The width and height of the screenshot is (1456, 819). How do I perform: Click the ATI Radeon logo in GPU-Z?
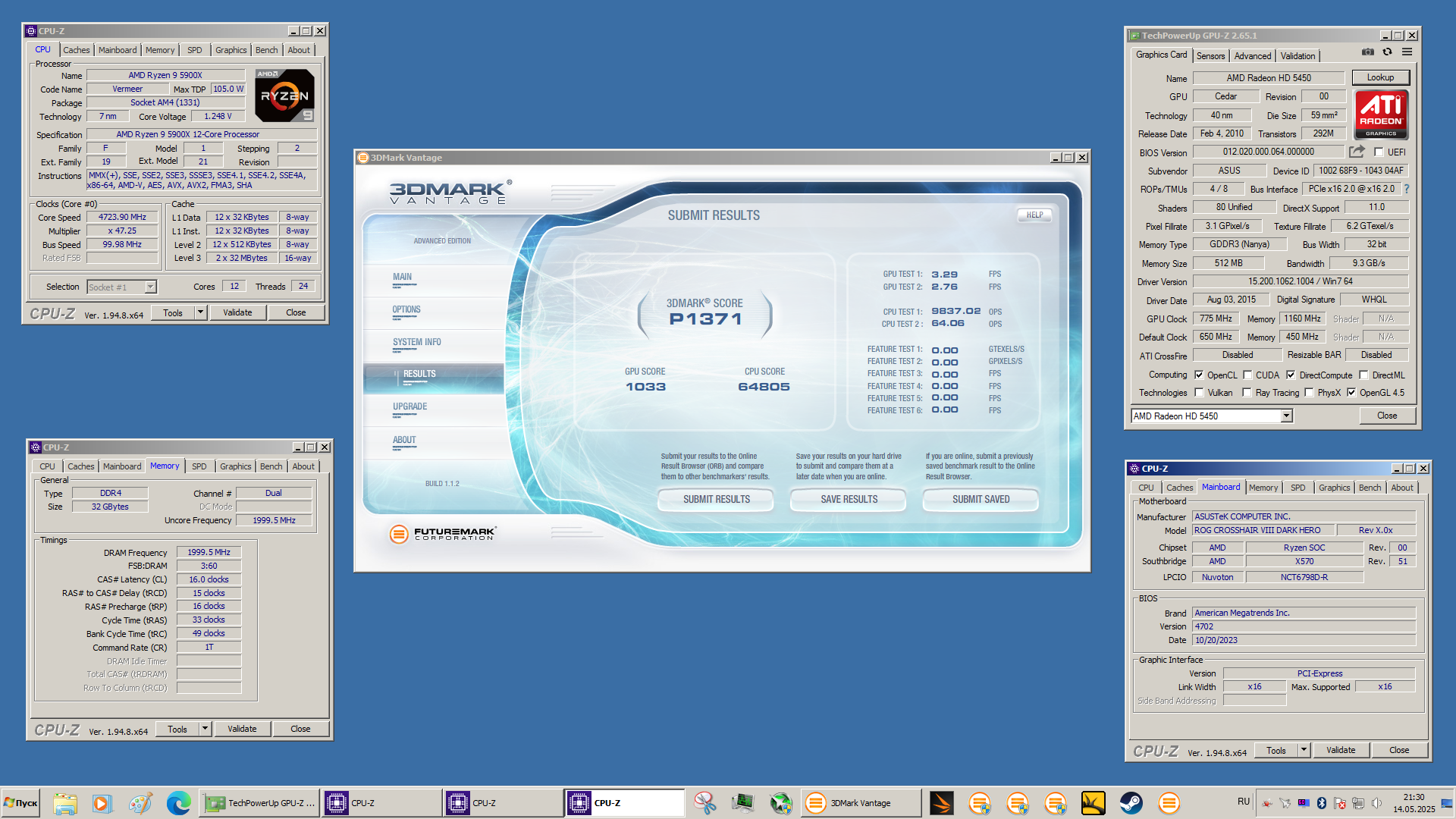pos(1381,115)
